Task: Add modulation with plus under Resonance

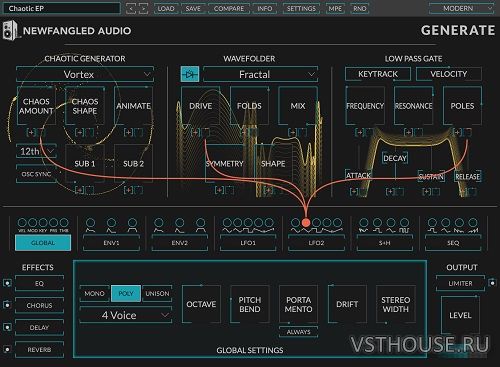Action: click(409, 132)
